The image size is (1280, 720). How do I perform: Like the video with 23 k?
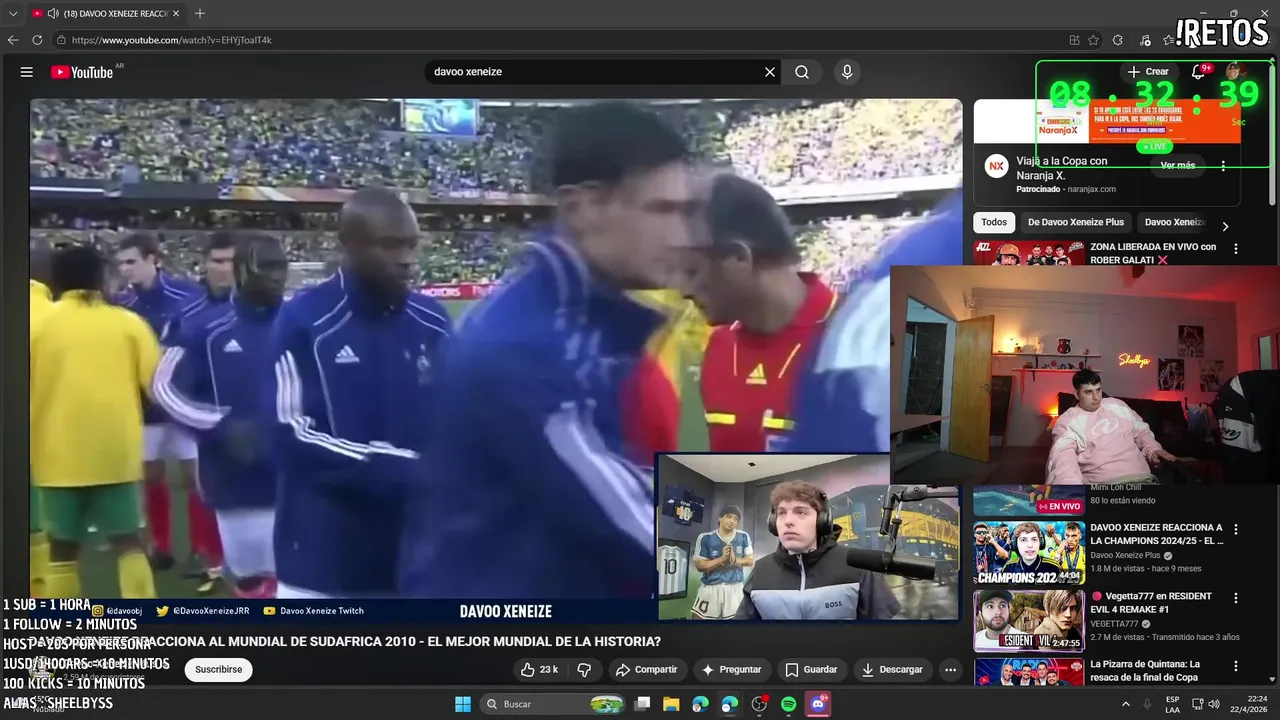point(539,670)
